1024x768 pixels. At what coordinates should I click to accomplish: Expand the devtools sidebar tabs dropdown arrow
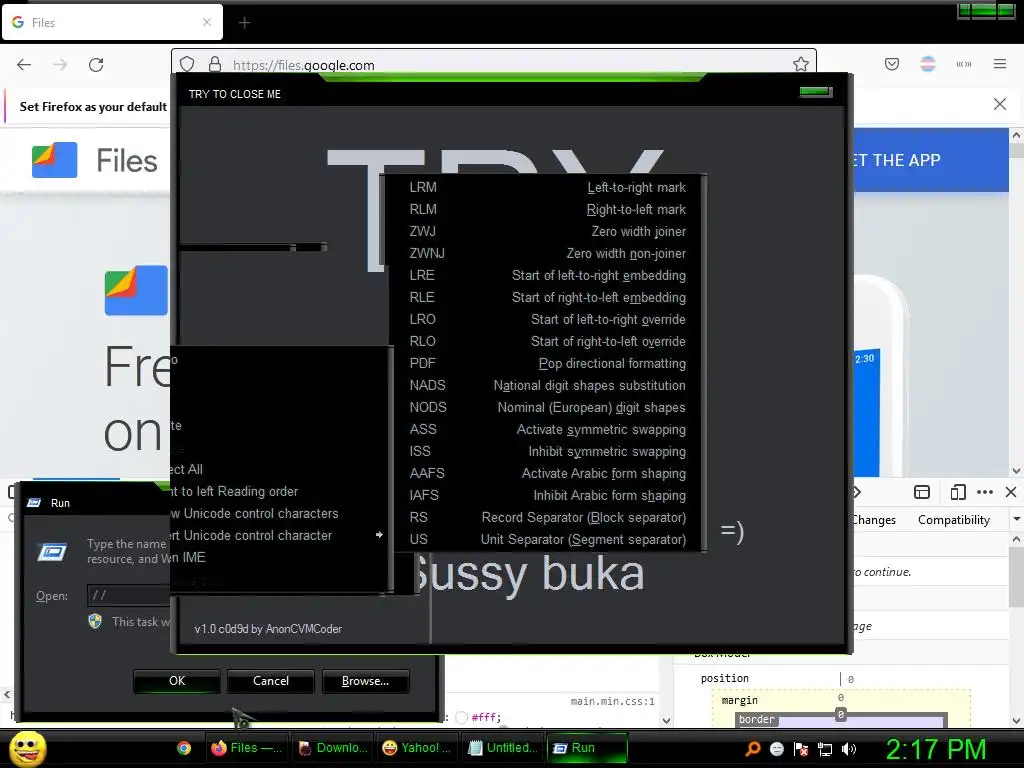point(1016,519)
